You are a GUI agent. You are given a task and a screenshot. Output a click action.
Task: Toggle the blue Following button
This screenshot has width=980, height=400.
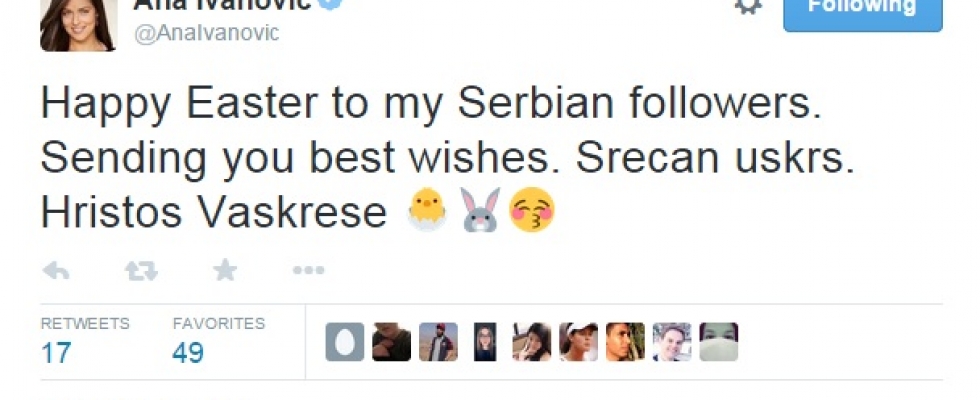862,10
